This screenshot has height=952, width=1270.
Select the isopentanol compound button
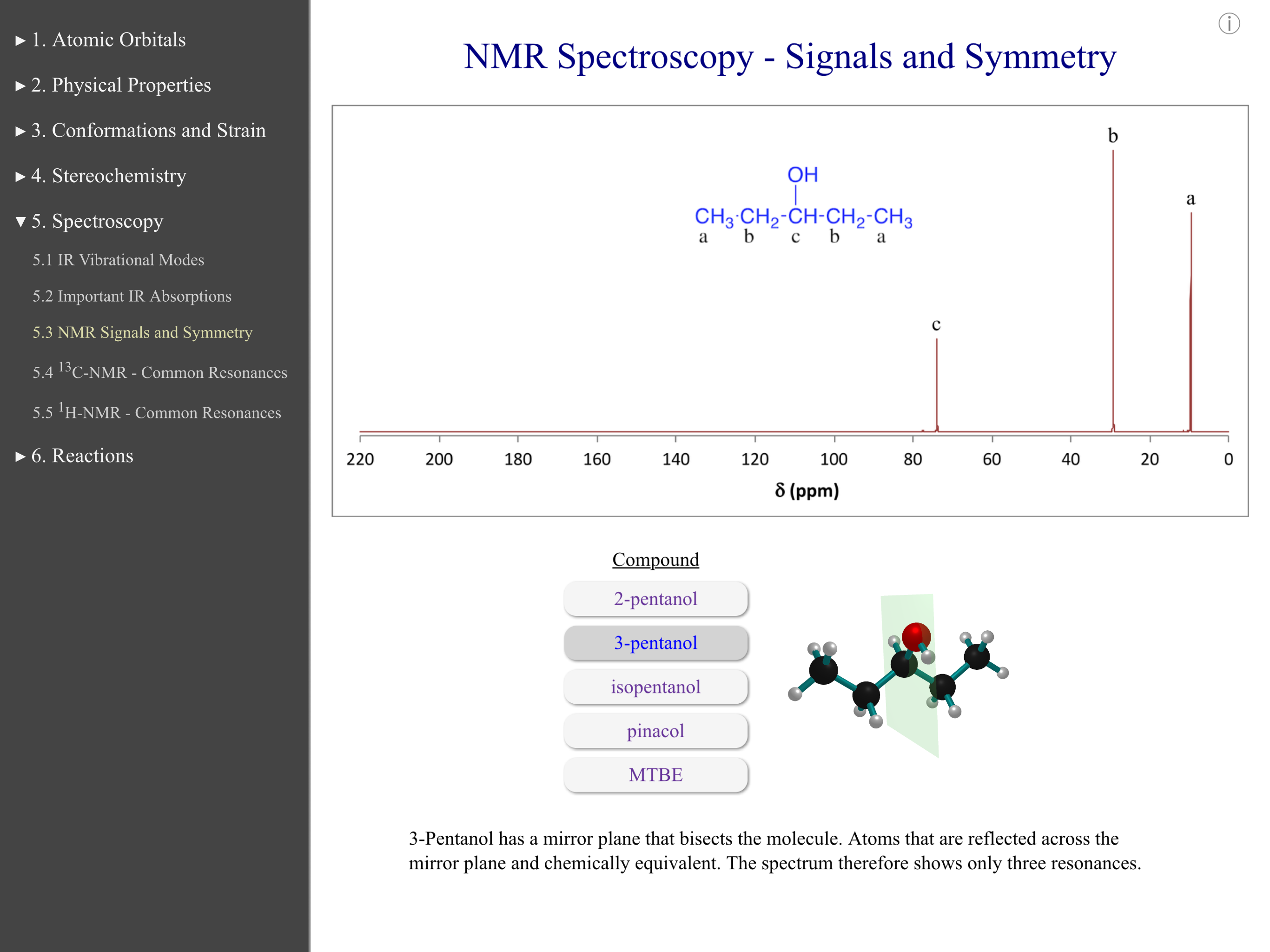tap(655, 687)
